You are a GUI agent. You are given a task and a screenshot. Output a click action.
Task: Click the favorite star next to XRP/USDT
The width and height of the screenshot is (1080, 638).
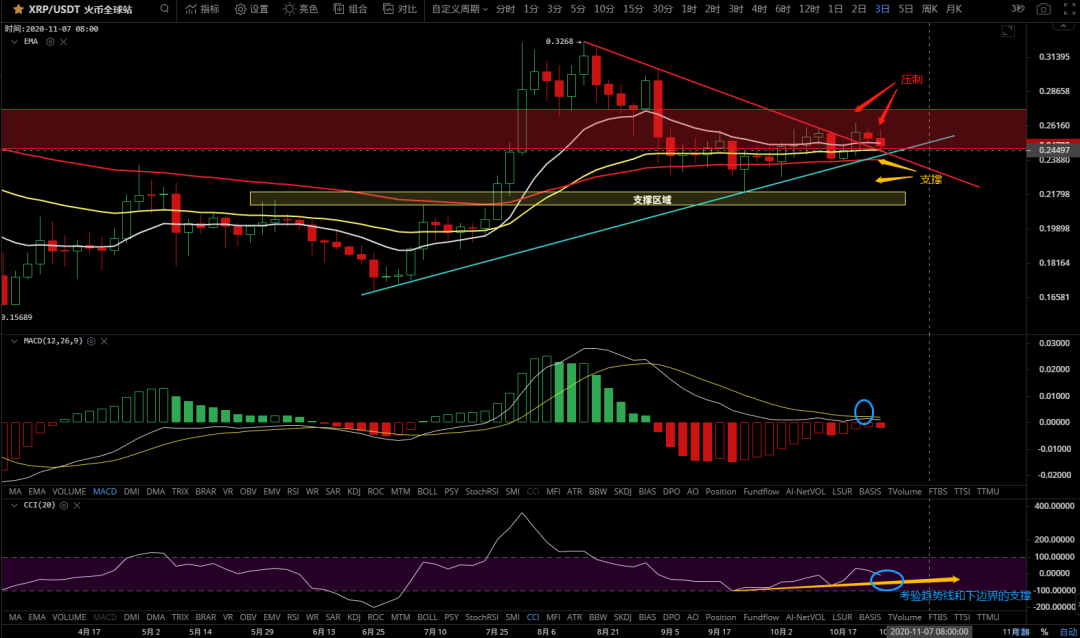point(18,9)
